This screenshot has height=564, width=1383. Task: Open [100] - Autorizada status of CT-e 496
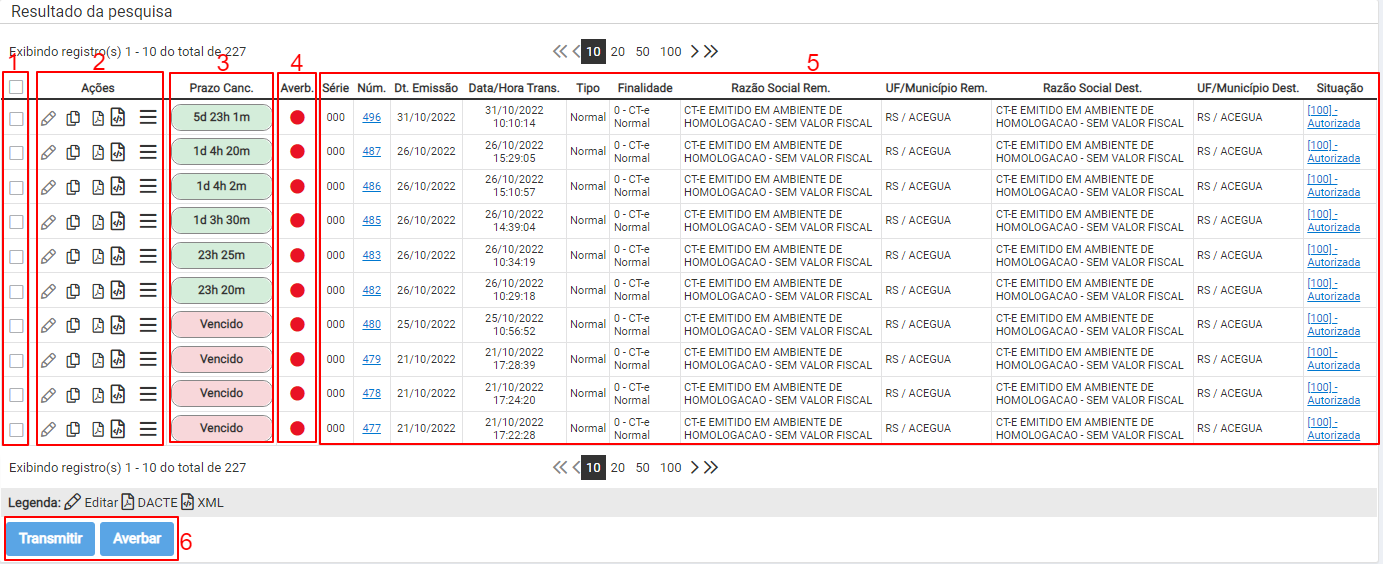(1334, 117)
